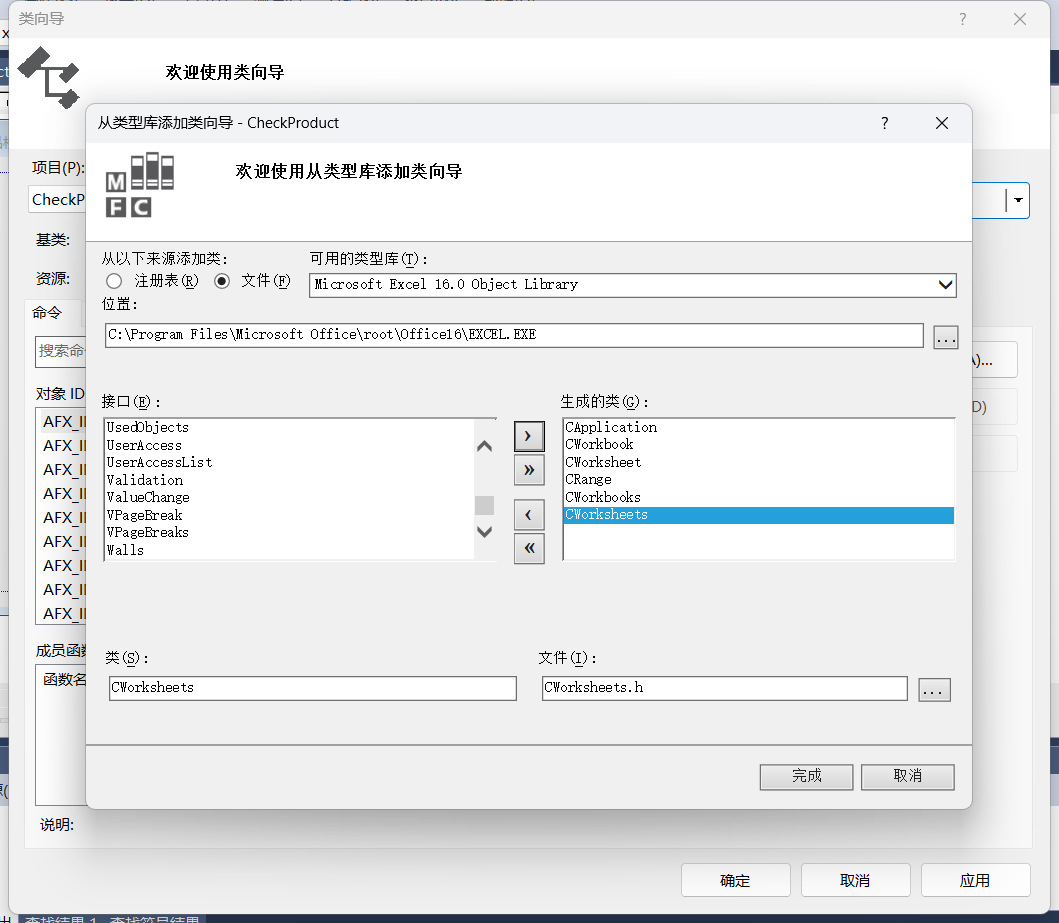Select Validation in interface list
This screenshot has height=923, width=1059.
[290, 480]
